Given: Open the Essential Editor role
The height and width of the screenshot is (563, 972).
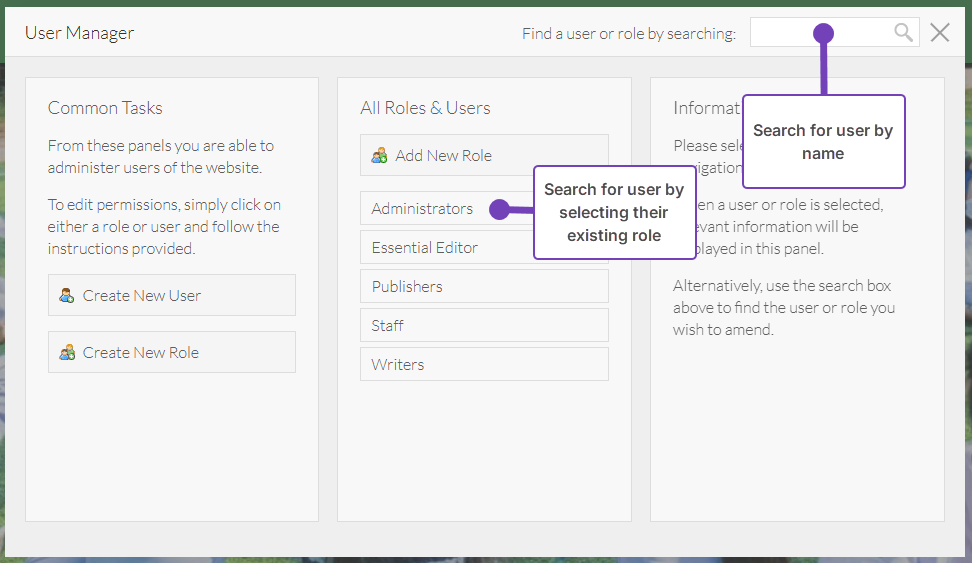Looking at the screenshot, I should click(x=425, y=247).
